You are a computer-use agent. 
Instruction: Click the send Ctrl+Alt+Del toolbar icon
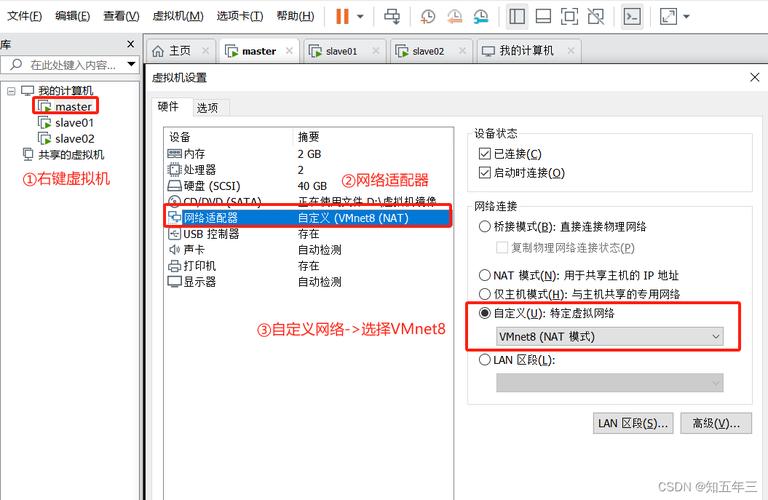[x=392, y=16]
